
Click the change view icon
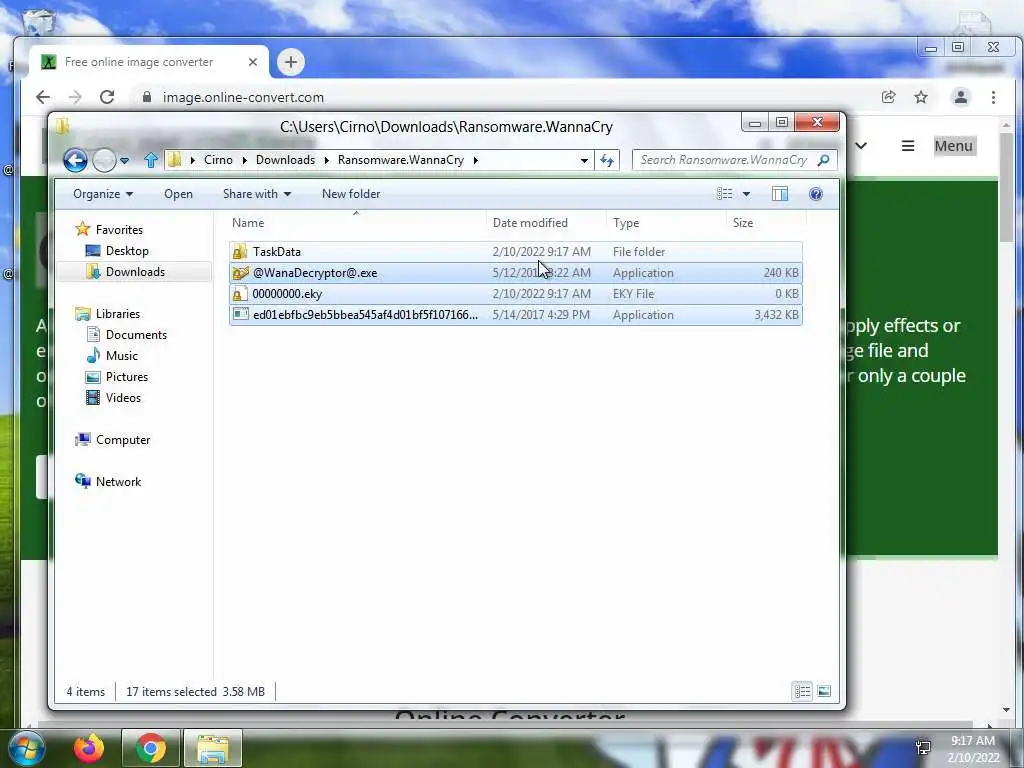click(724, 194)
